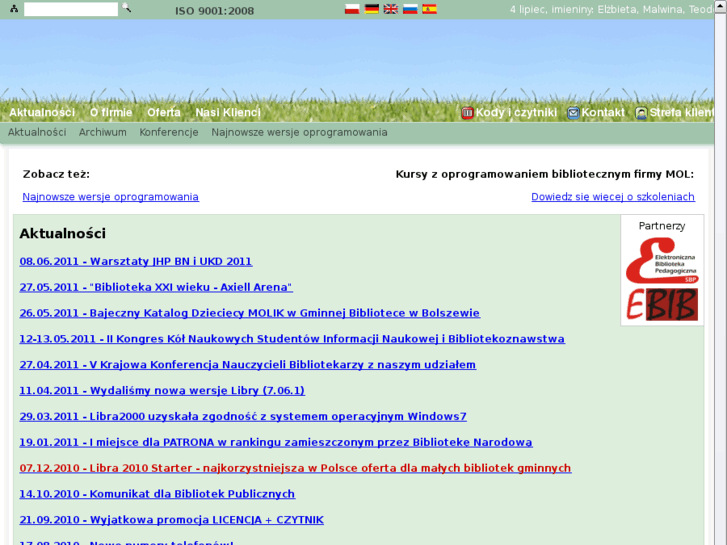
Task: Go to Kody i czytniki
Action: coord(516,113)
